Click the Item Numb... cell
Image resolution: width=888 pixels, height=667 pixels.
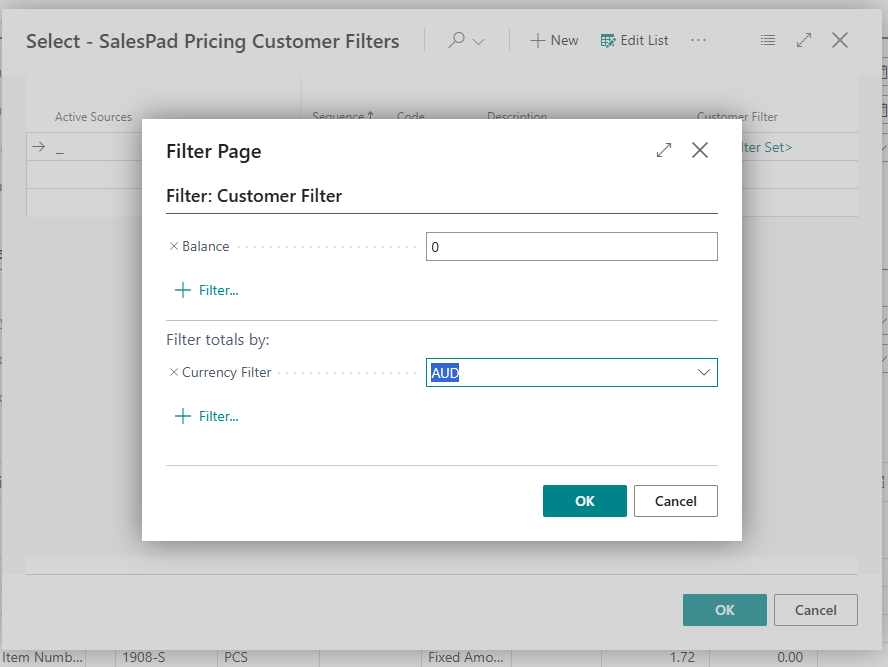tap(42, 657)
